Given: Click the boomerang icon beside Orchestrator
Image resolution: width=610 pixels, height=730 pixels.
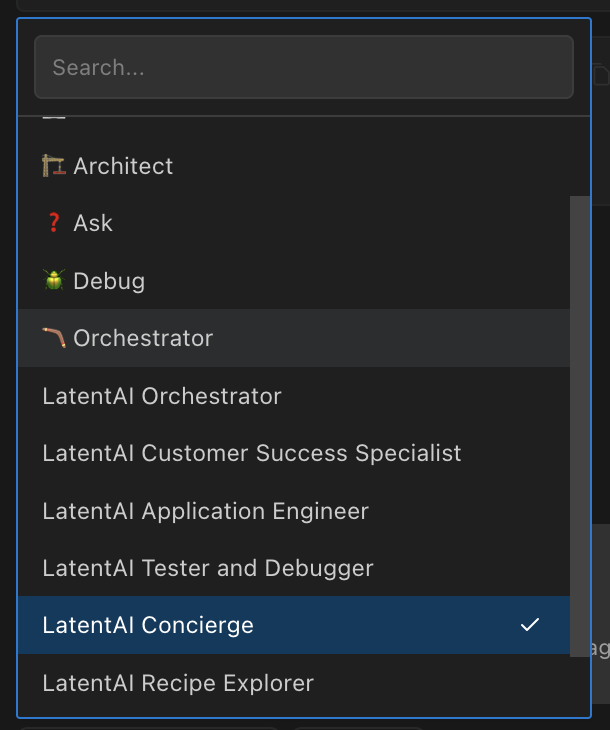Looking at the screenshot, I should [x=54, y=338].
